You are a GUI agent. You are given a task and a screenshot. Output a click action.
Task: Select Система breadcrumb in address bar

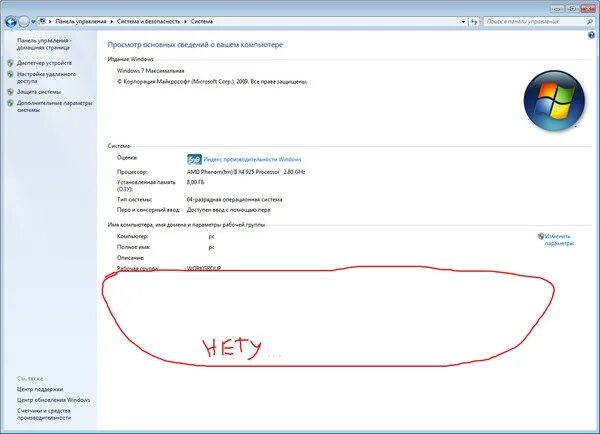tap(202, 21)
